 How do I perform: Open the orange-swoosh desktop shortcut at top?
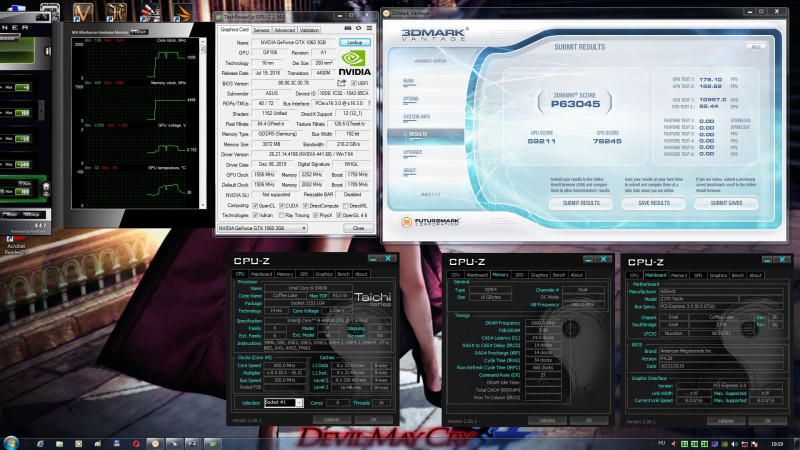(182, 12)
